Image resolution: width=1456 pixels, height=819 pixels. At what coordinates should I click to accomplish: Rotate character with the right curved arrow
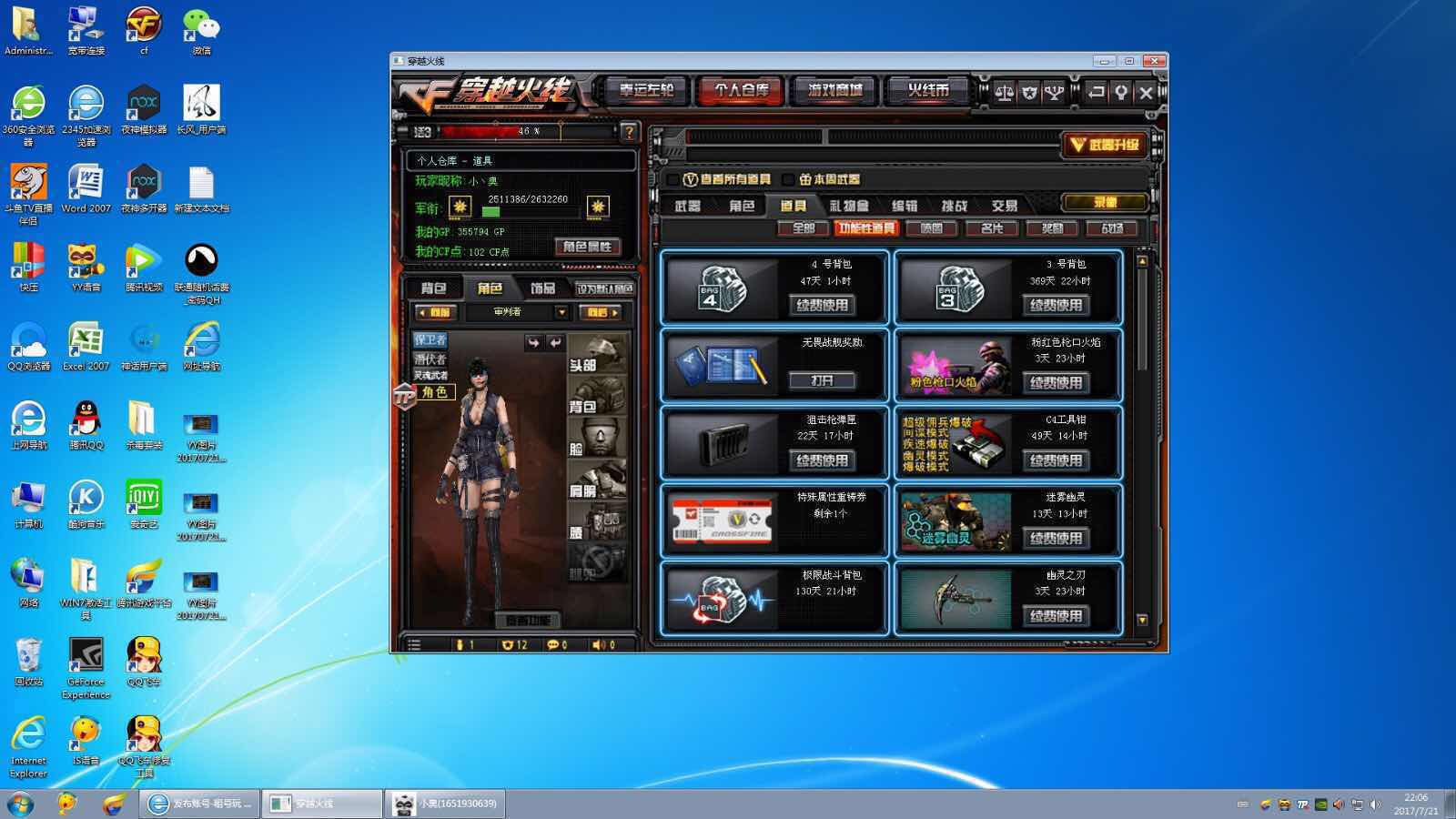click(x=554, y=342)
